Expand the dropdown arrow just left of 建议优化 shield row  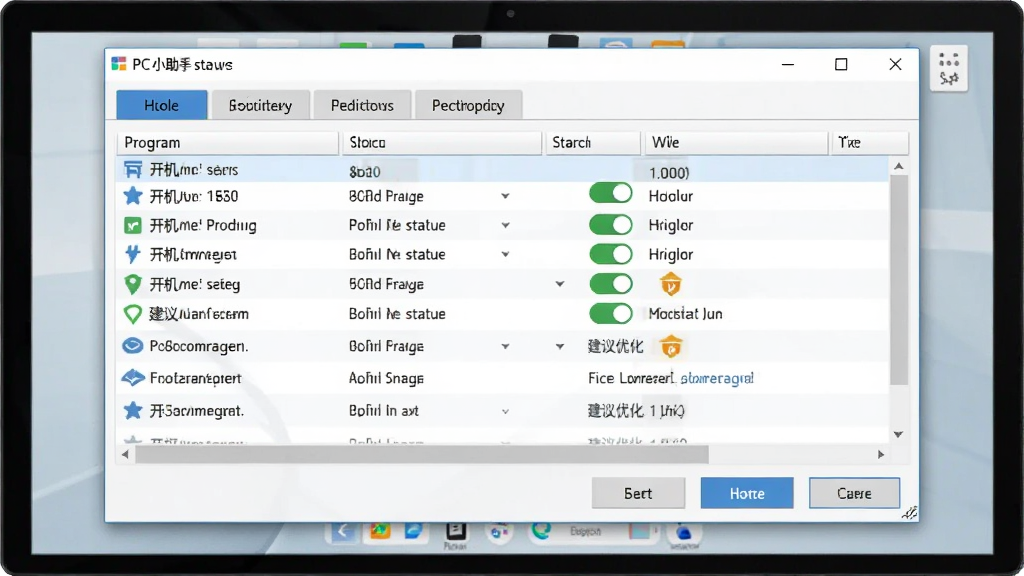tap(560, 347)
